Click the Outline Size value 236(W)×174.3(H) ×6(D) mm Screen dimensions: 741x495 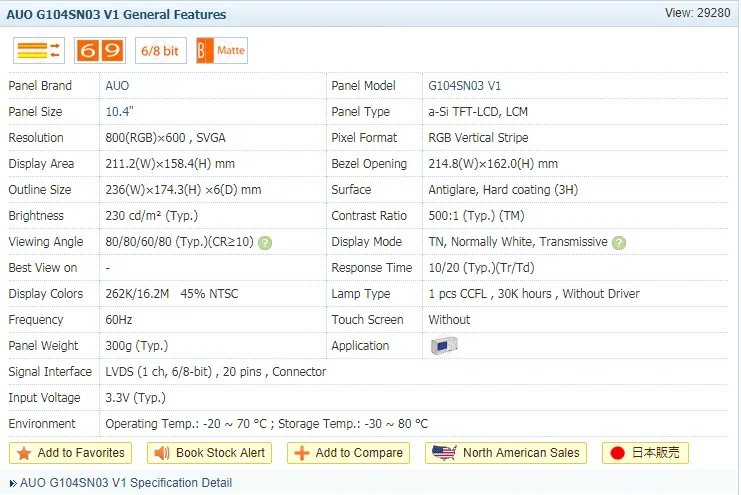click(183, 190)
